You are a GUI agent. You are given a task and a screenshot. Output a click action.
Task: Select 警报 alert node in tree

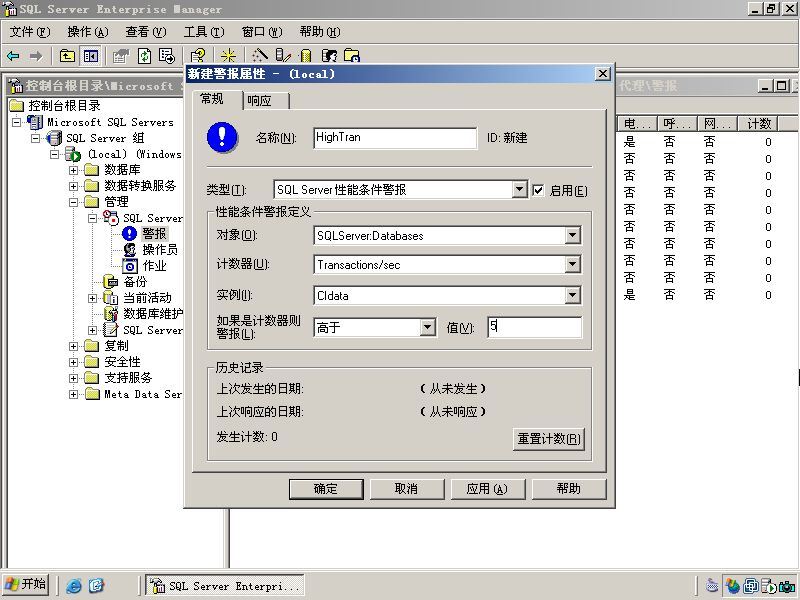(x=154, y=234)
